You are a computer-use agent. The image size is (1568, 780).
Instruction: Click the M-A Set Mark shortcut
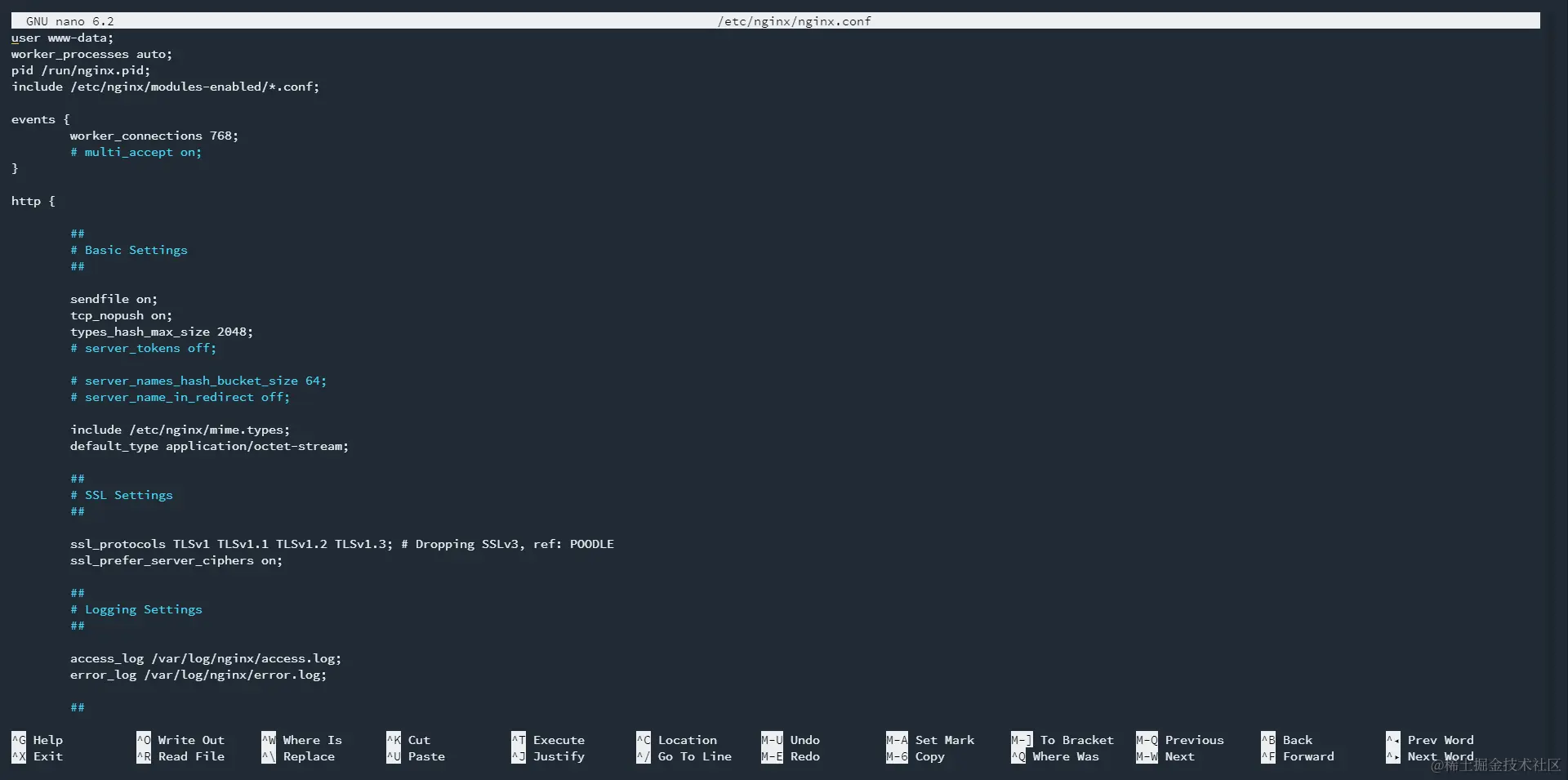(x=931, y=740)
